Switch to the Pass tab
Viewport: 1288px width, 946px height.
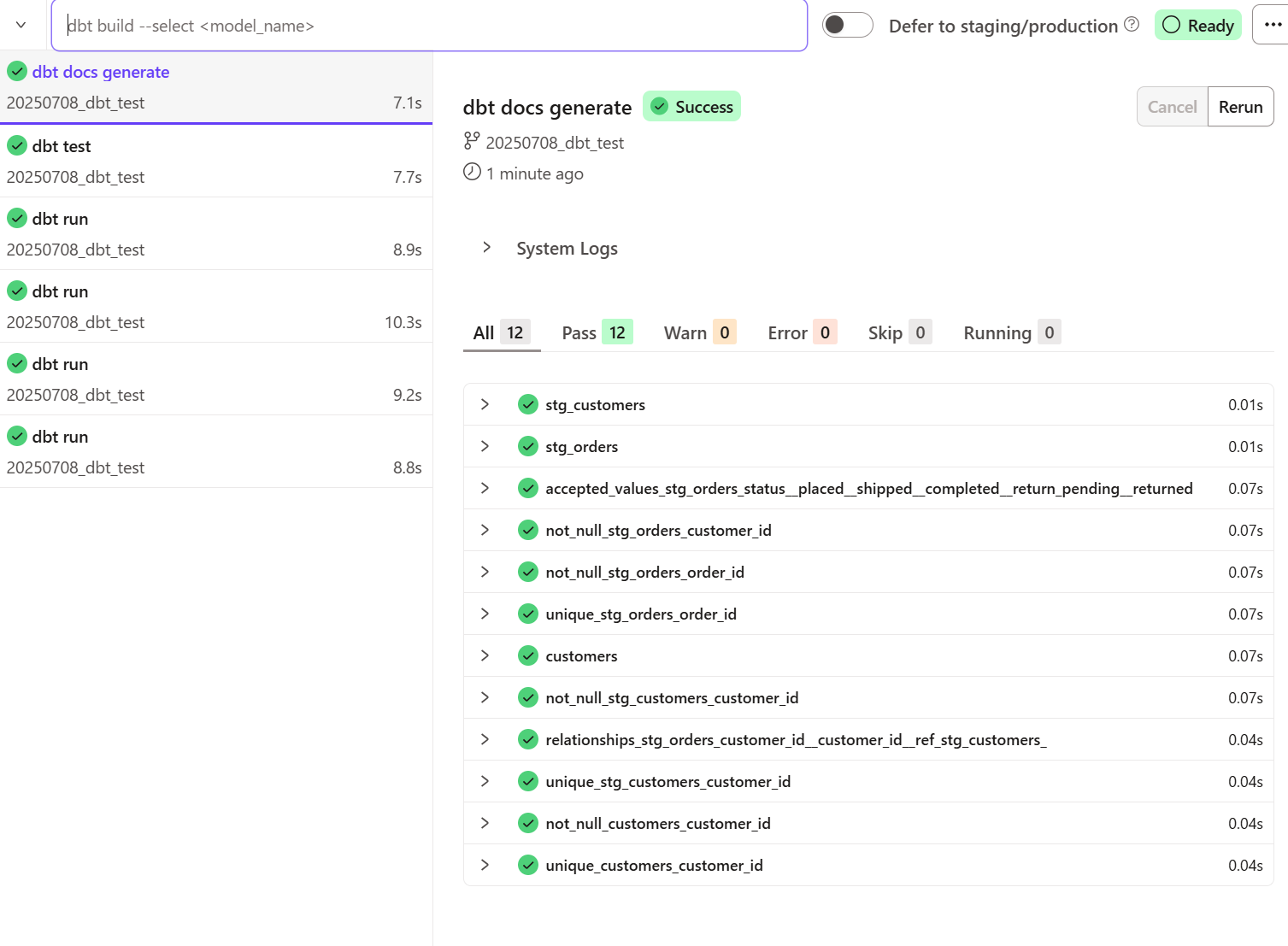597,332
